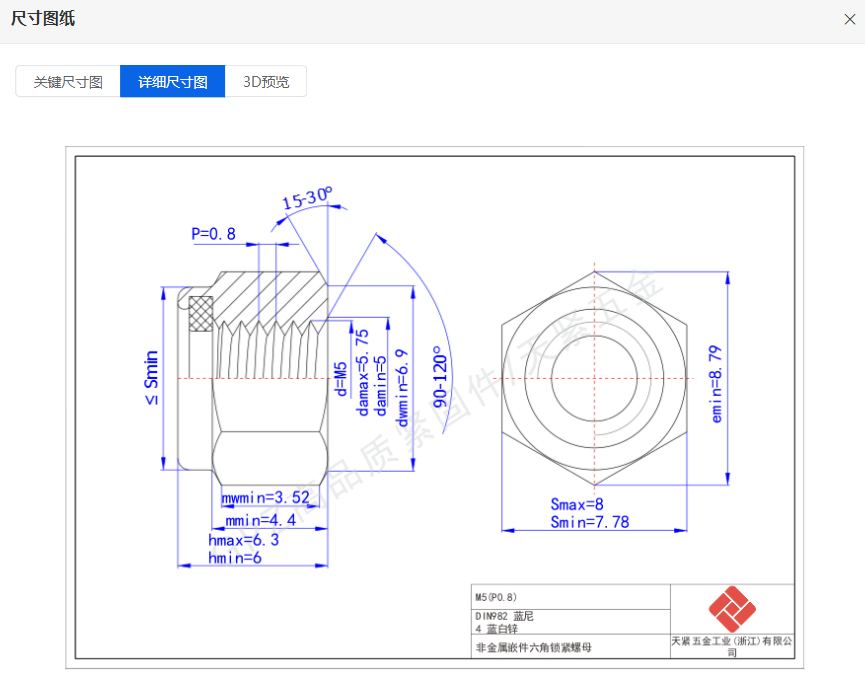Click the emin=8.79 dimension label
Image resolution: width=865 pixels, height=687 pixels.
[716, 384]
